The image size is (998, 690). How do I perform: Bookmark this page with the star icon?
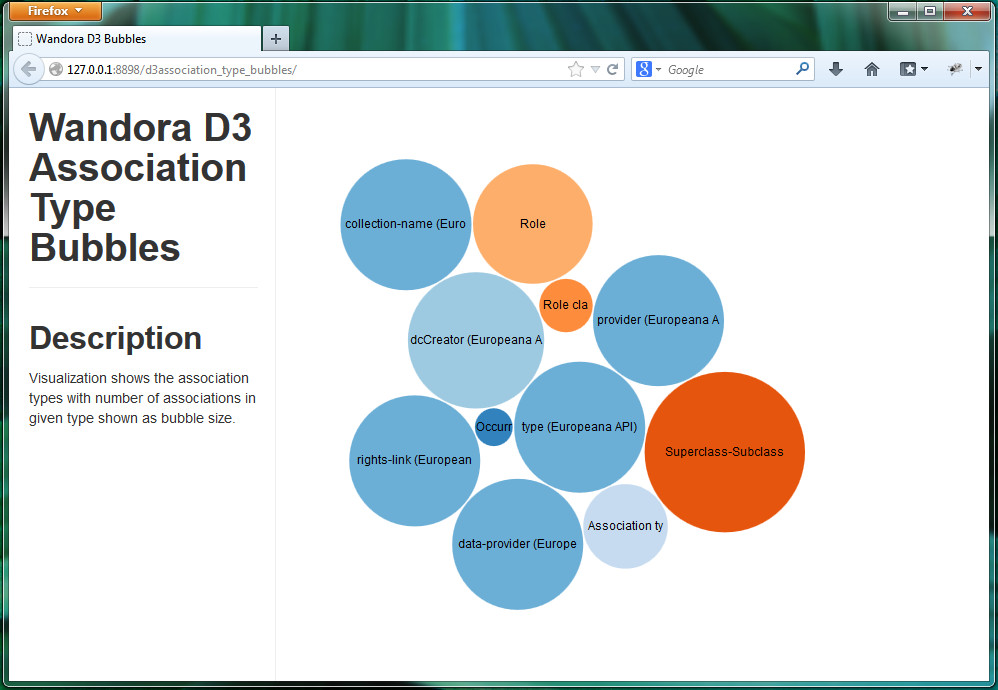pos(575,69)
